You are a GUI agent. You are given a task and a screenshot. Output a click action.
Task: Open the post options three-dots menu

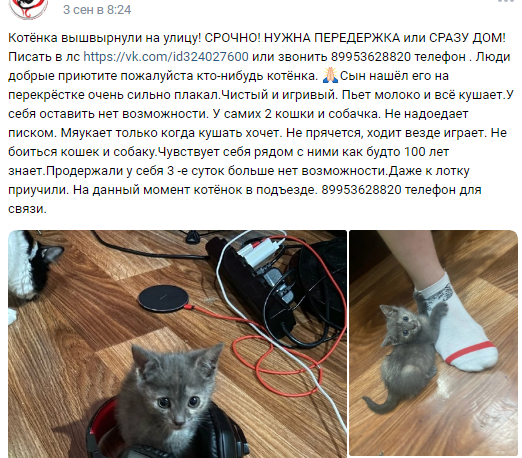pyautogui.click(x=509, y=1)
